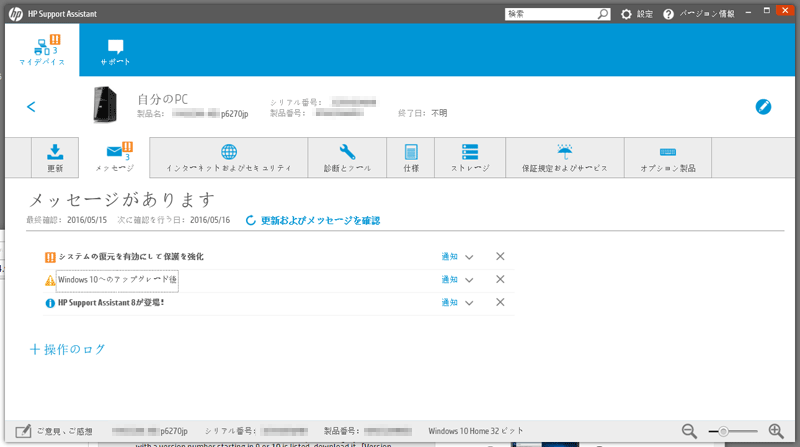Image resolution: width=800 pixels, height=447 pixels.
Task: Open the ストレージ tab
Action: (x=470, y=158)
